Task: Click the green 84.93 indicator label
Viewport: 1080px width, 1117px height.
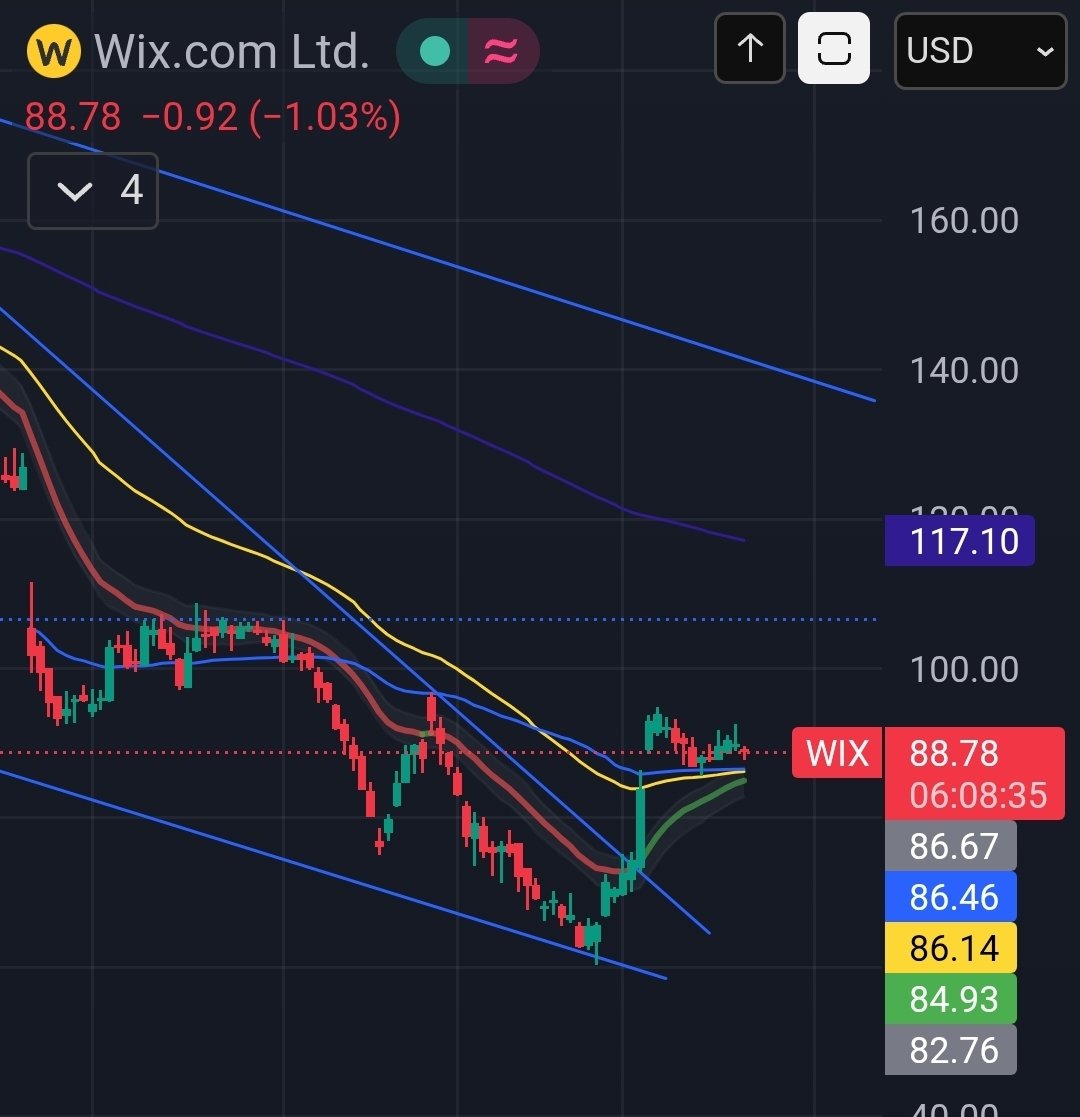Action: click(950, 999)
